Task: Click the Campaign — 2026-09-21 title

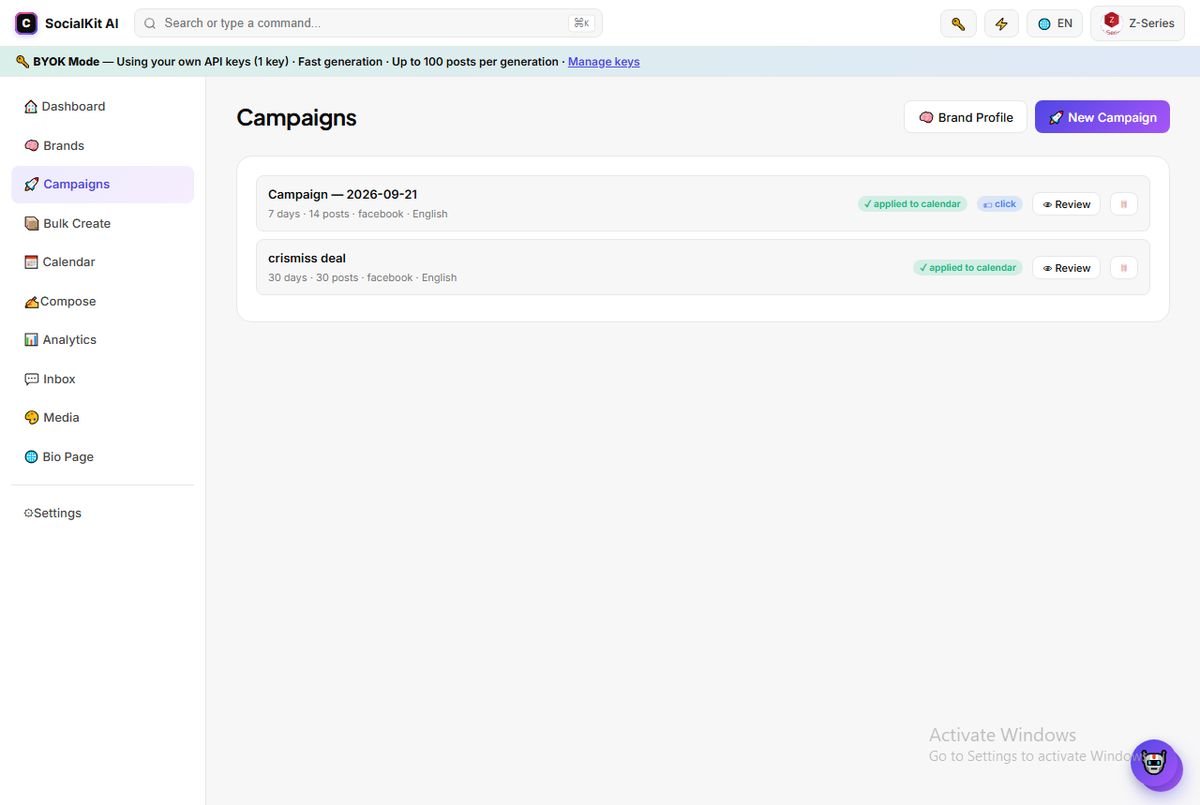Action: pyautogui.click(x=342, y=194)
